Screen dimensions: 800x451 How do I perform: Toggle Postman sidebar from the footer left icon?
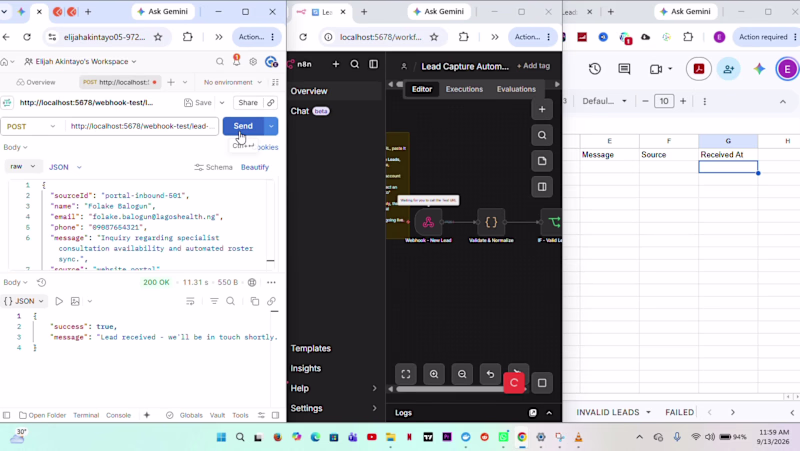[7, 415]
